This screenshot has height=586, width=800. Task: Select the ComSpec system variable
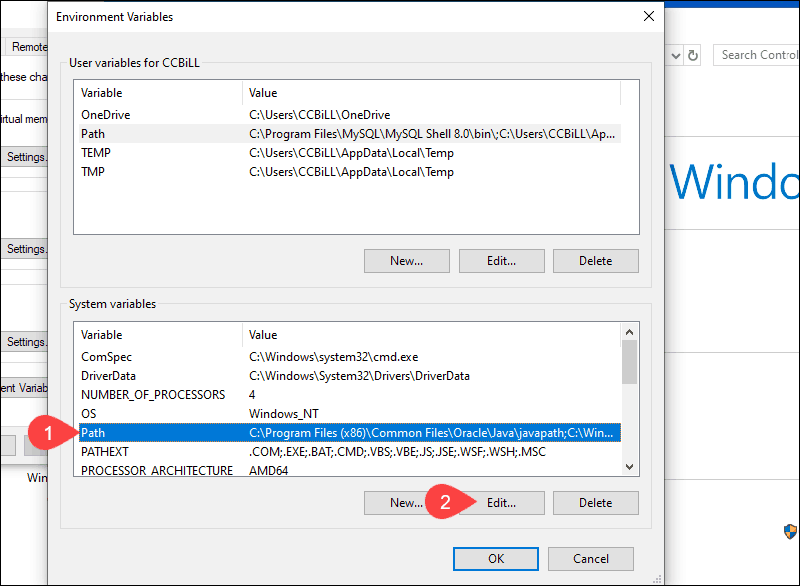coord(349,356)
